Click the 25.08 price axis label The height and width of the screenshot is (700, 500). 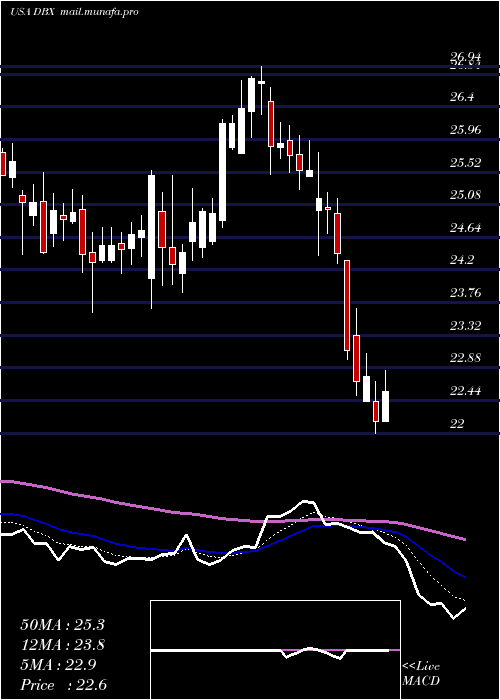tap(466, 195)
